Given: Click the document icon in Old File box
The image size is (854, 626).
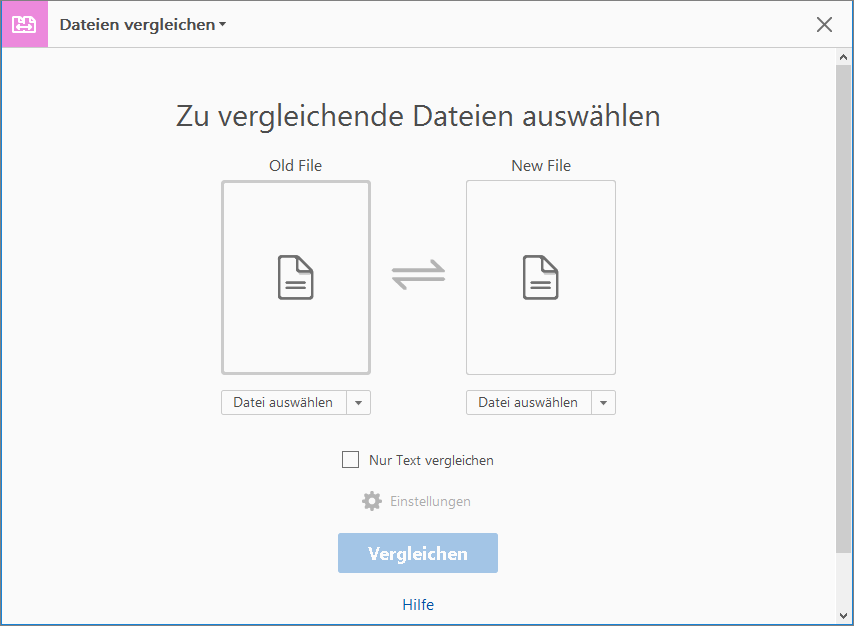Looking at the screenshot, I should 296,277.
